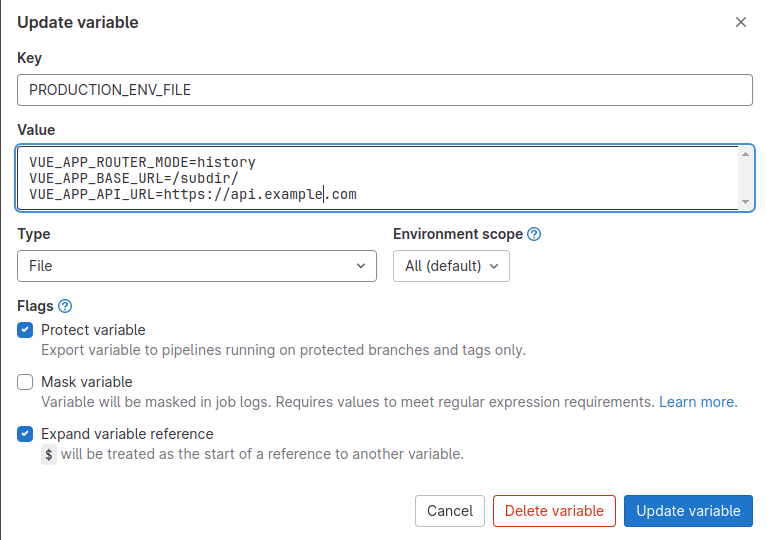Expand the Environment scope dropdown

tap(451, 266)
